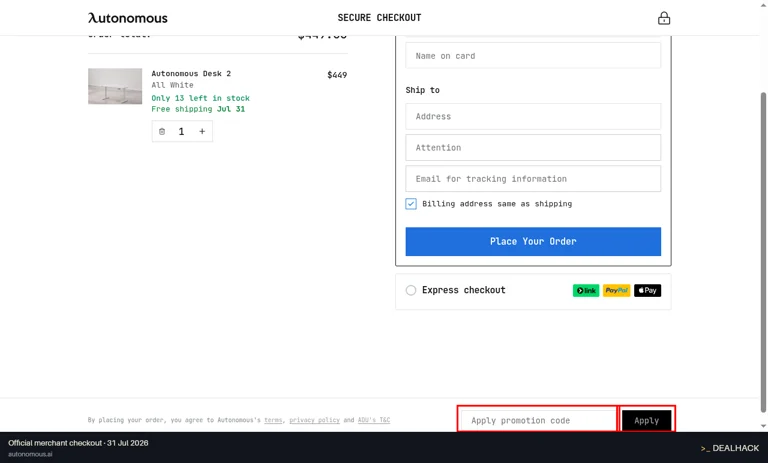Focus the Name on card field

(533, 55)
